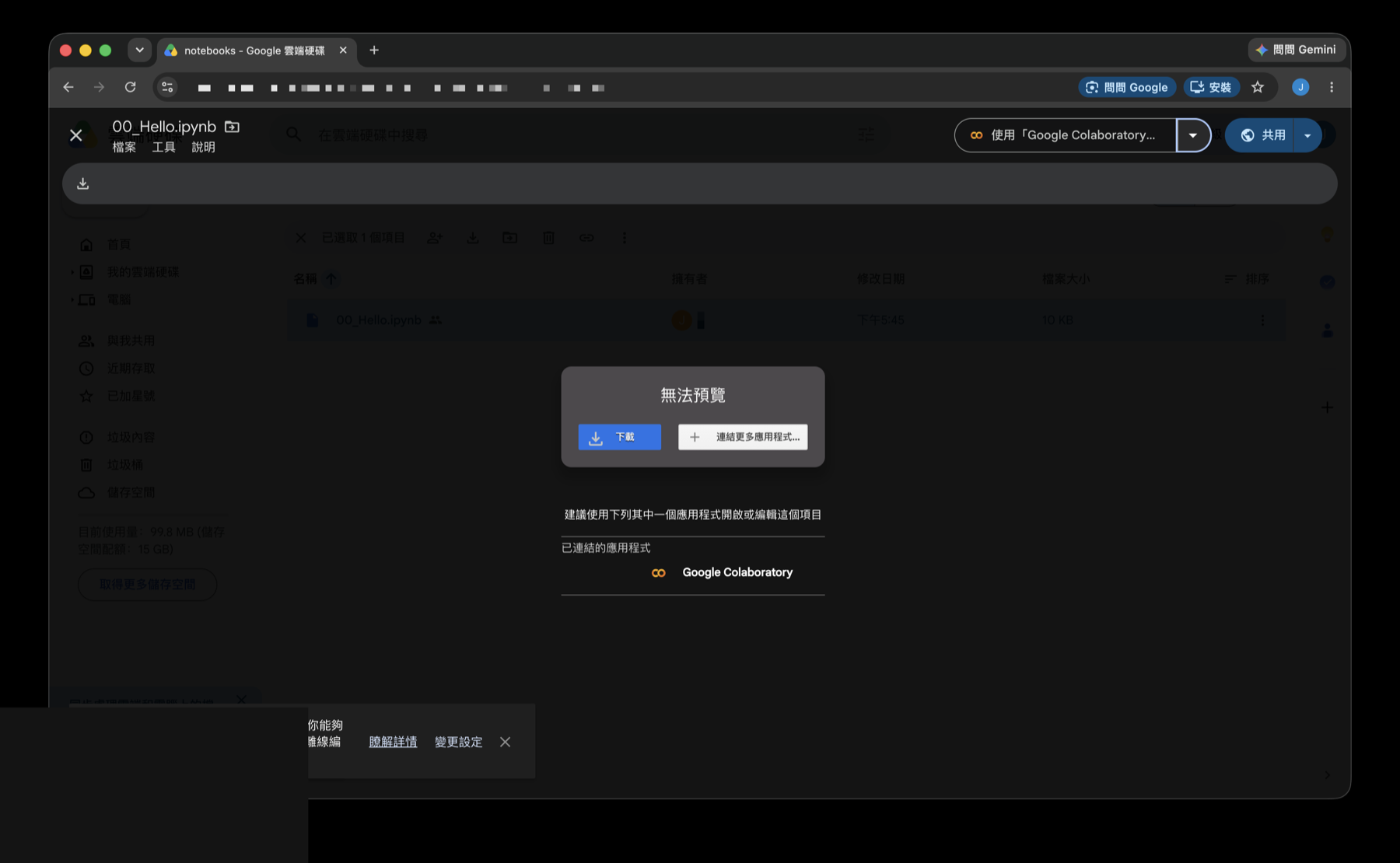
Task: Go back with the browser back arrow
Action: point(68,87)
